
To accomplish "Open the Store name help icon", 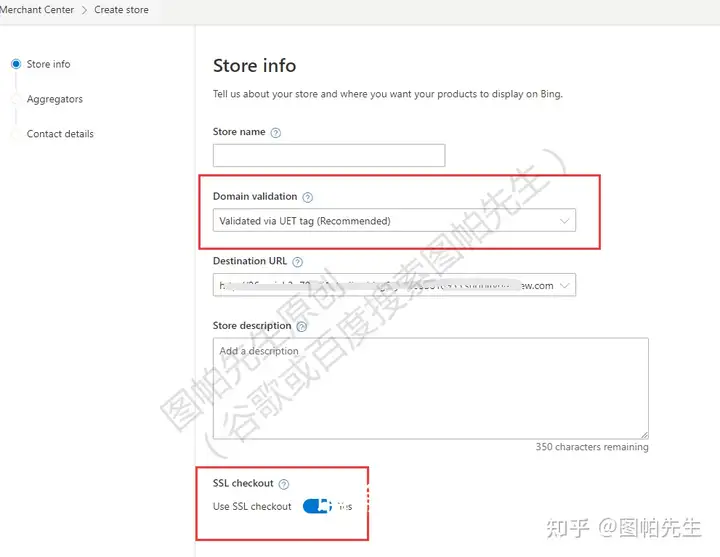I will [276, 133].
